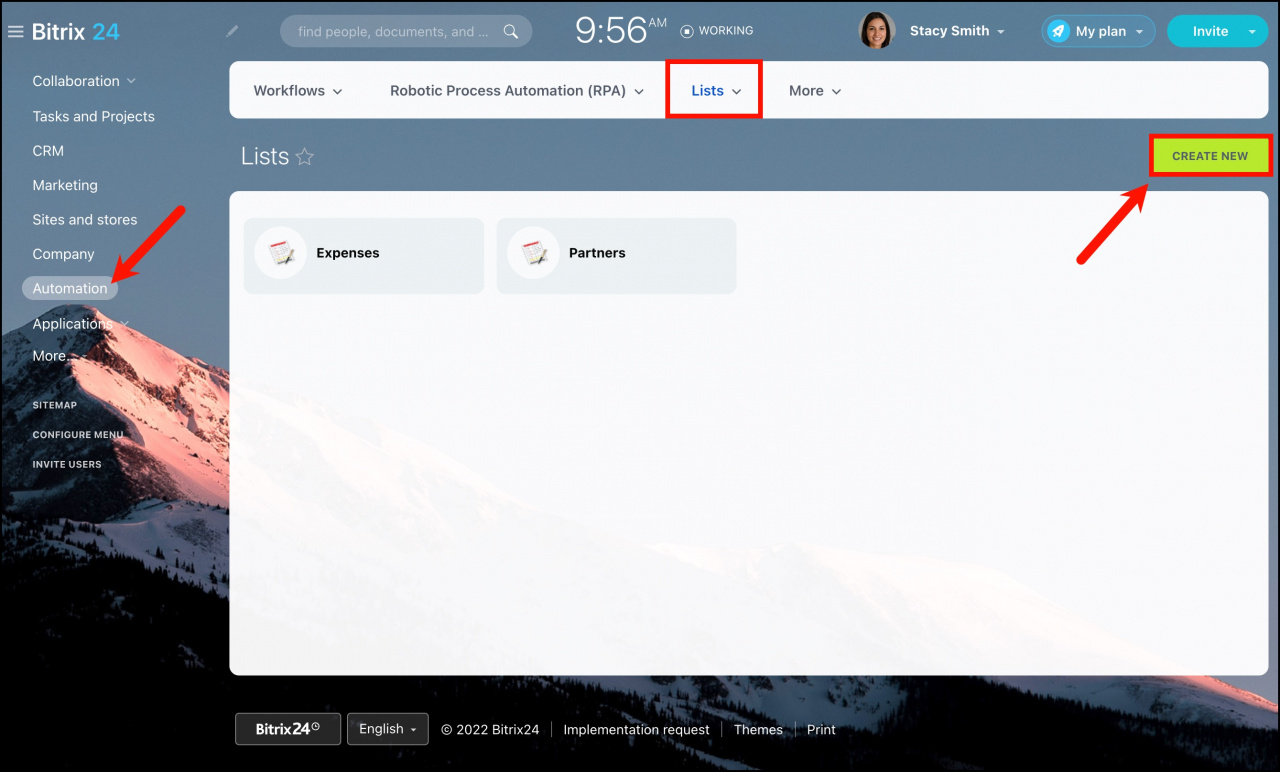The image size is (1280, 772).
Task: Add Lists page to favorites with star
Action: click(305, 156)
